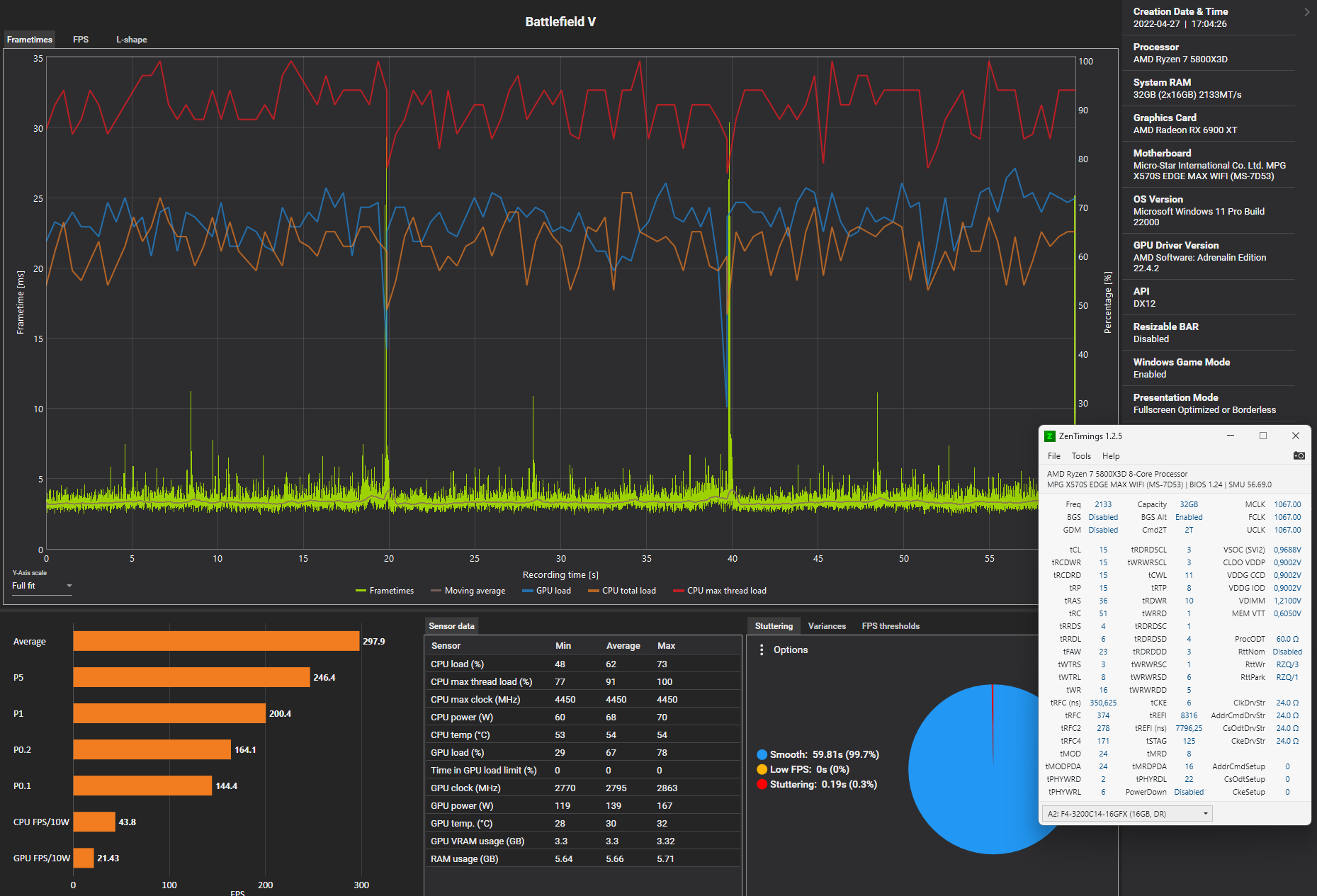Viewport: 1317px width, 896px height.
Task: Open ZenTimings File menu
Action: pos(1054,456)
